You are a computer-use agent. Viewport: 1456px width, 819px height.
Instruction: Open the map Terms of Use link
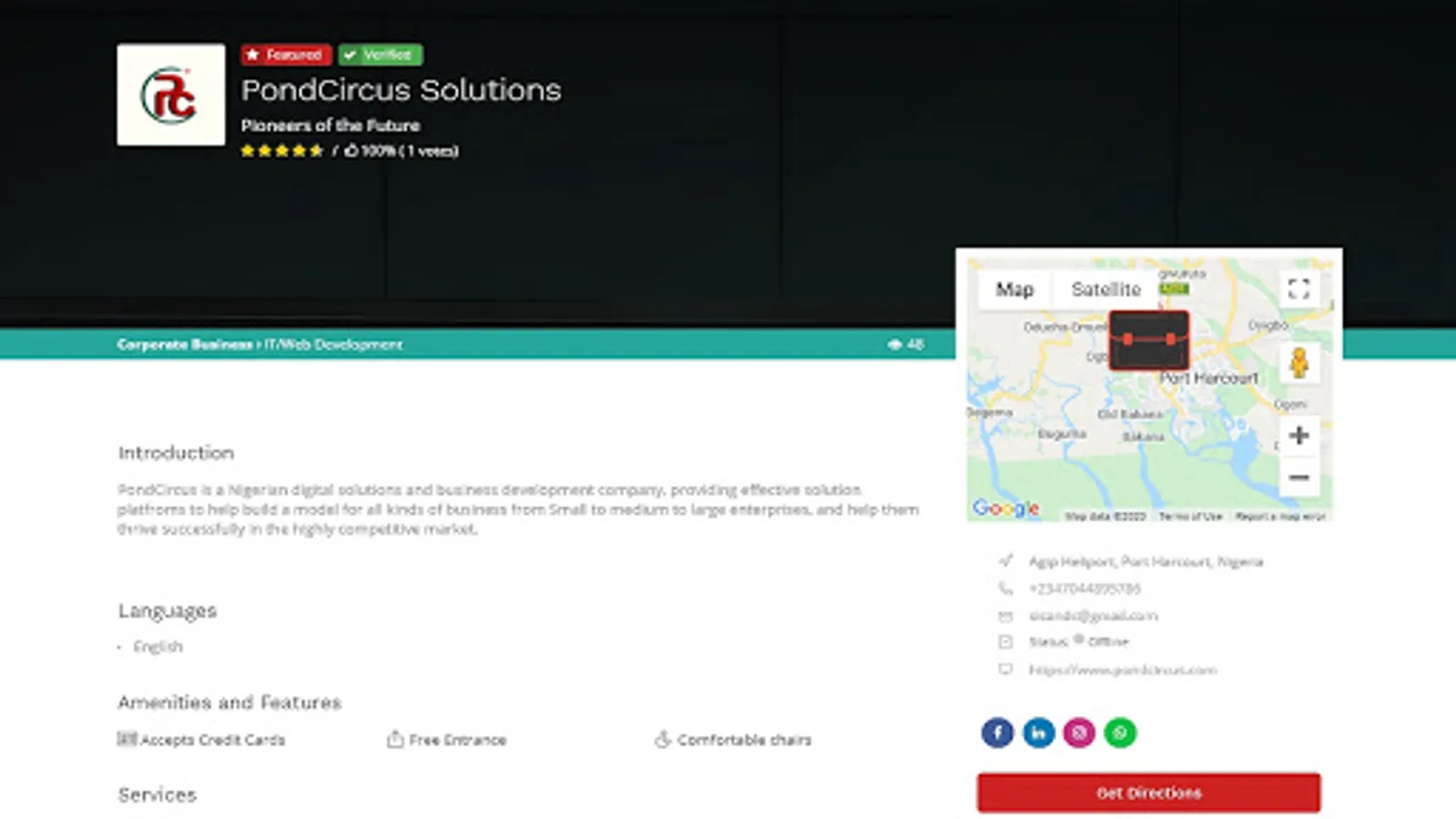coord(1190,516)
